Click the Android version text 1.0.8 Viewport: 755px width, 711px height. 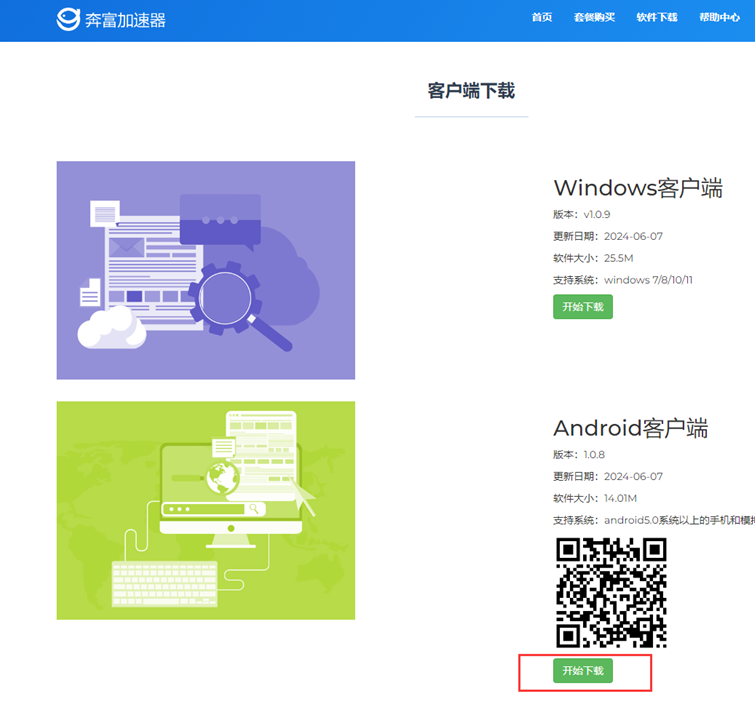[594, 454]
